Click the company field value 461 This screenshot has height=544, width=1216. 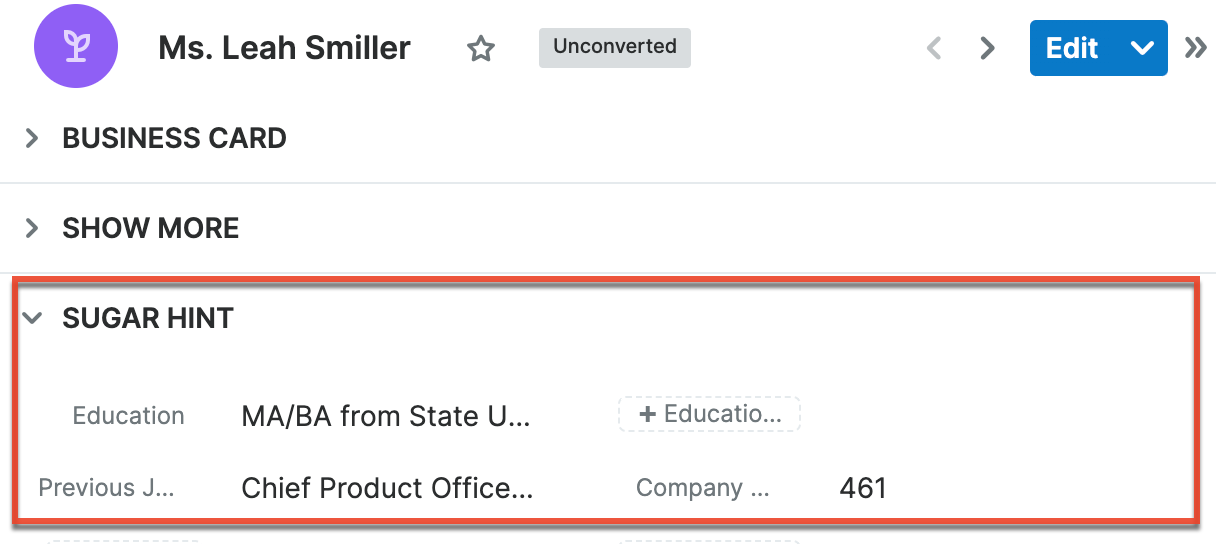tap(863, 488)
